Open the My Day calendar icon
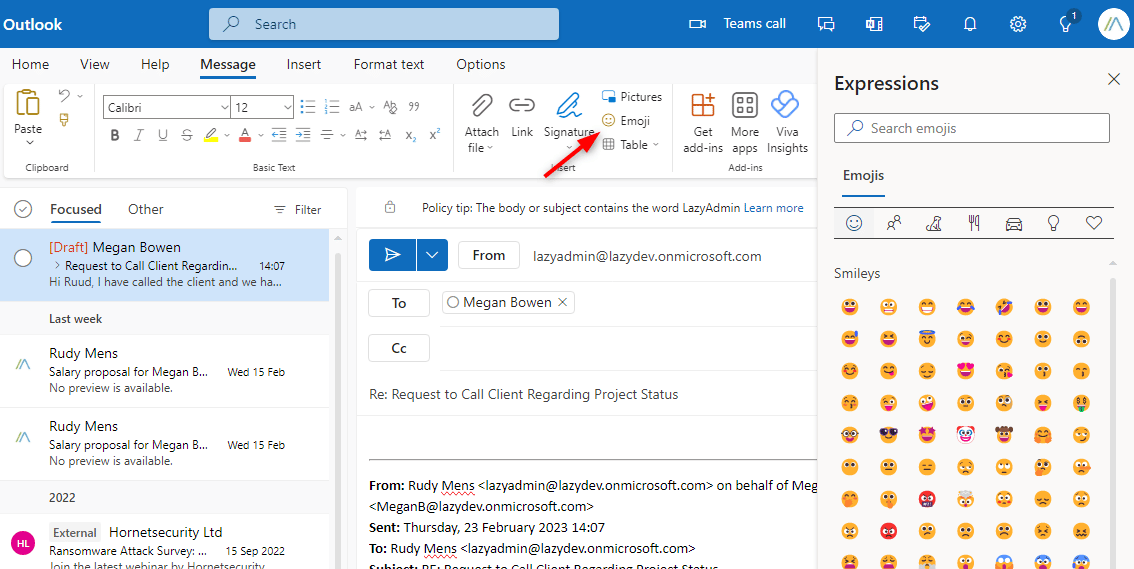 pos(921,24)
